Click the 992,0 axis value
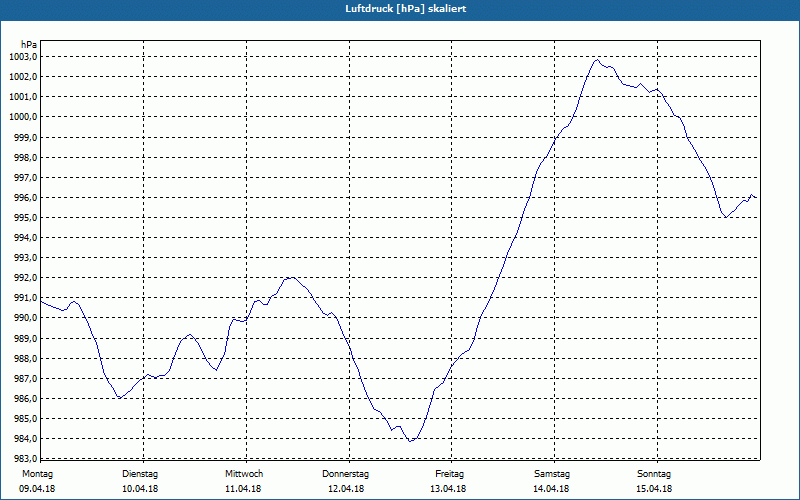This screenshot has height=500, width=800. click(25, 278)
